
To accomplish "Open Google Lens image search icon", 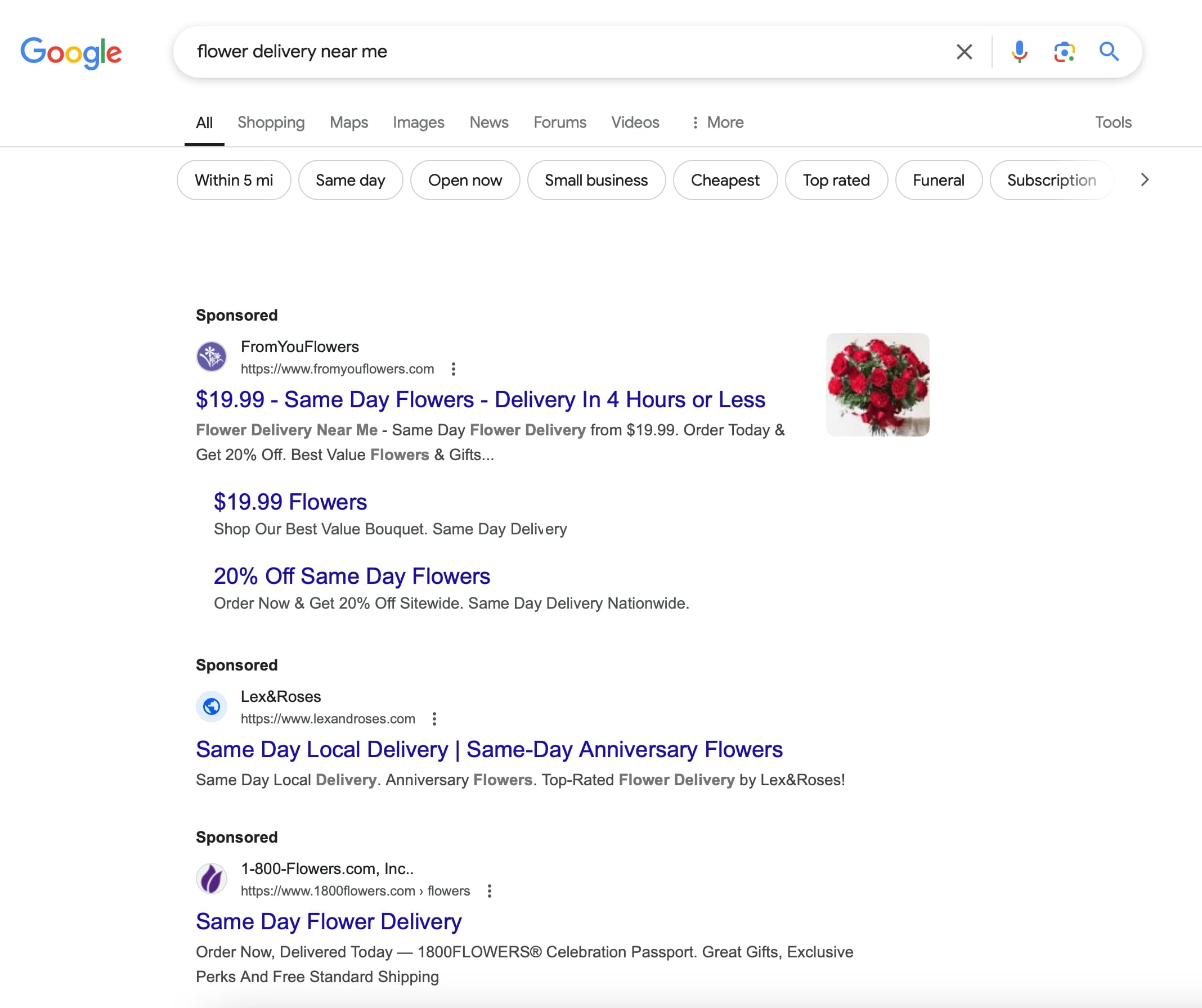I will click(1064, 52).
